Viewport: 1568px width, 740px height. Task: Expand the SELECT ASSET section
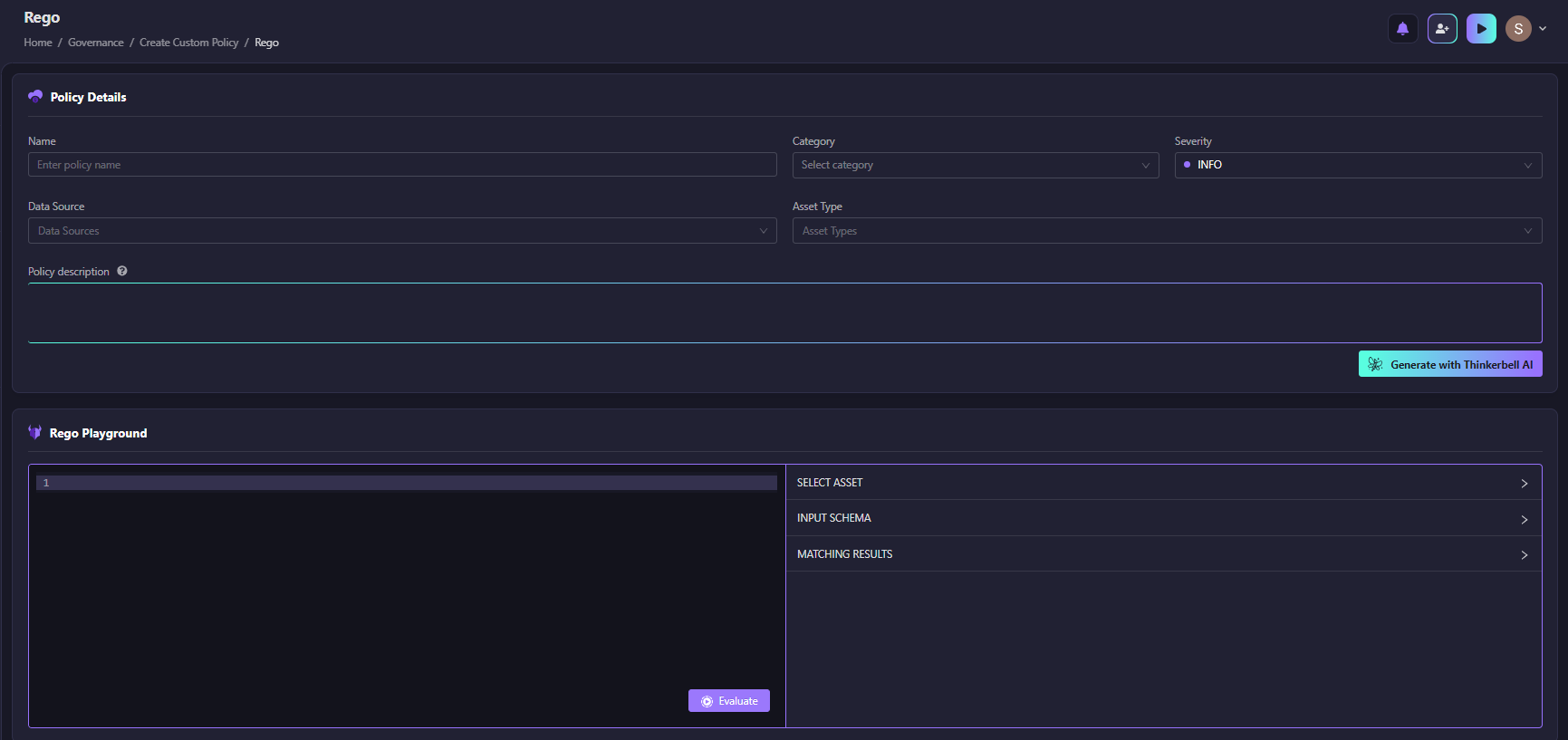1163,483
